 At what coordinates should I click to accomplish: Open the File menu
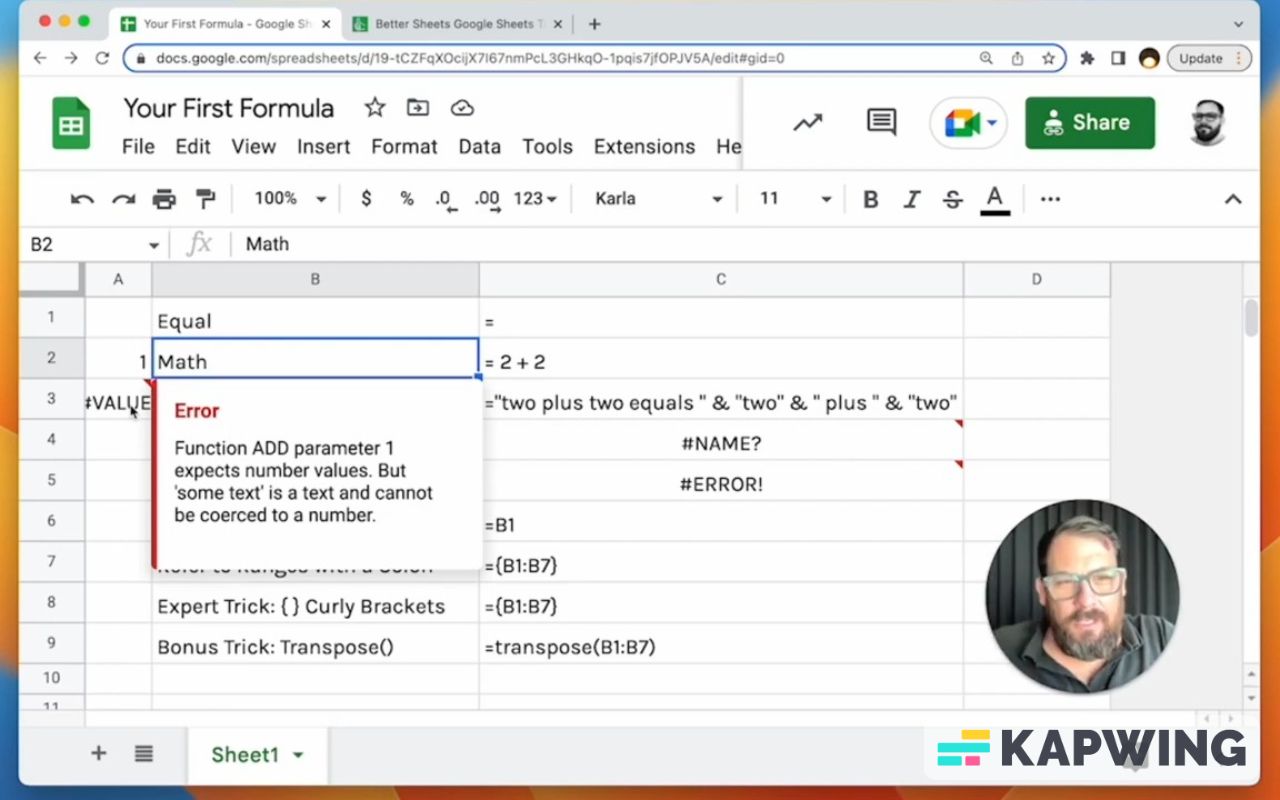138,147
